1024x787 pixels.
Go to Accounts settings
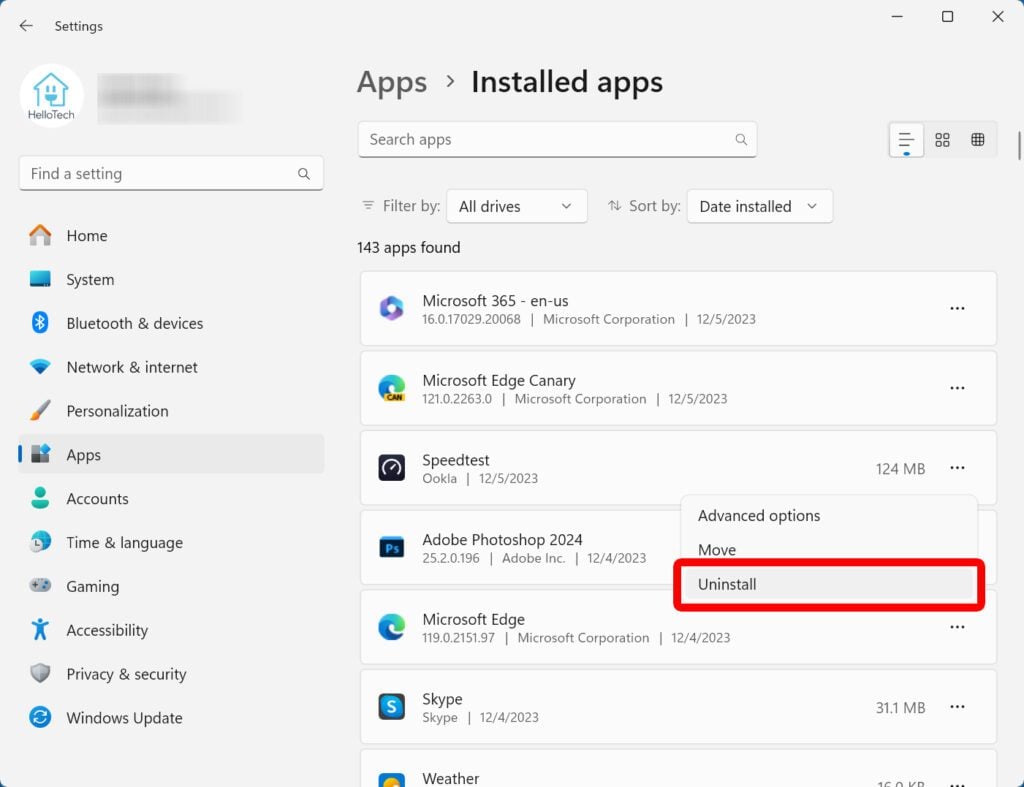tap(97, 498)
